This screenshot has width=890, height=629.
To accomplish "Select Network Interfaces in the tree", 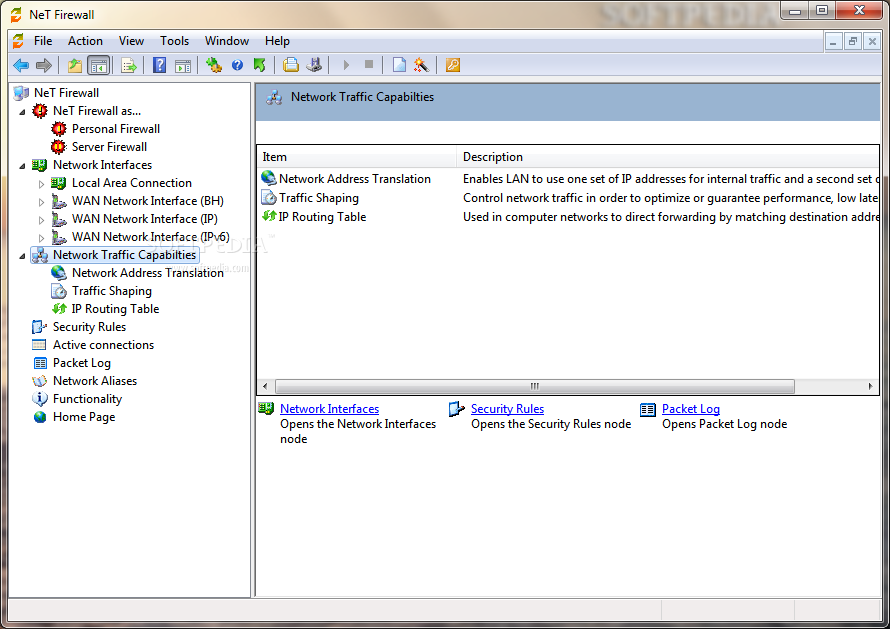I will (102, 165).
